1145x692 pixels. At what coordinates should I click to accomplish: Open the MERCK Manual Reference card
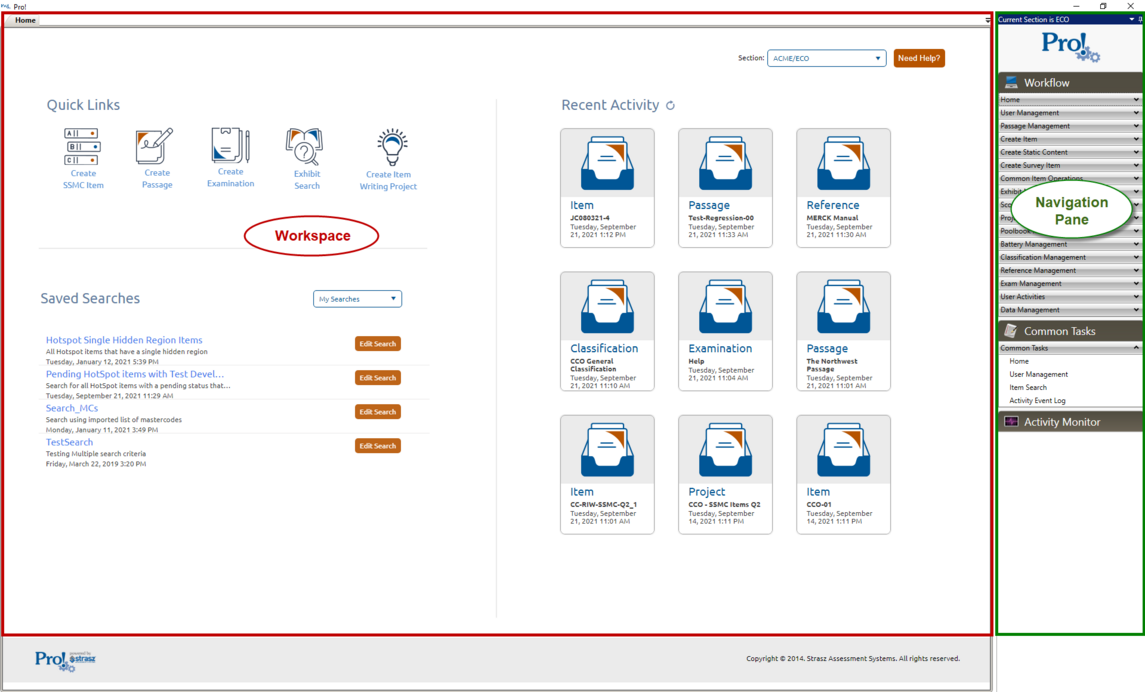point(843,187)
